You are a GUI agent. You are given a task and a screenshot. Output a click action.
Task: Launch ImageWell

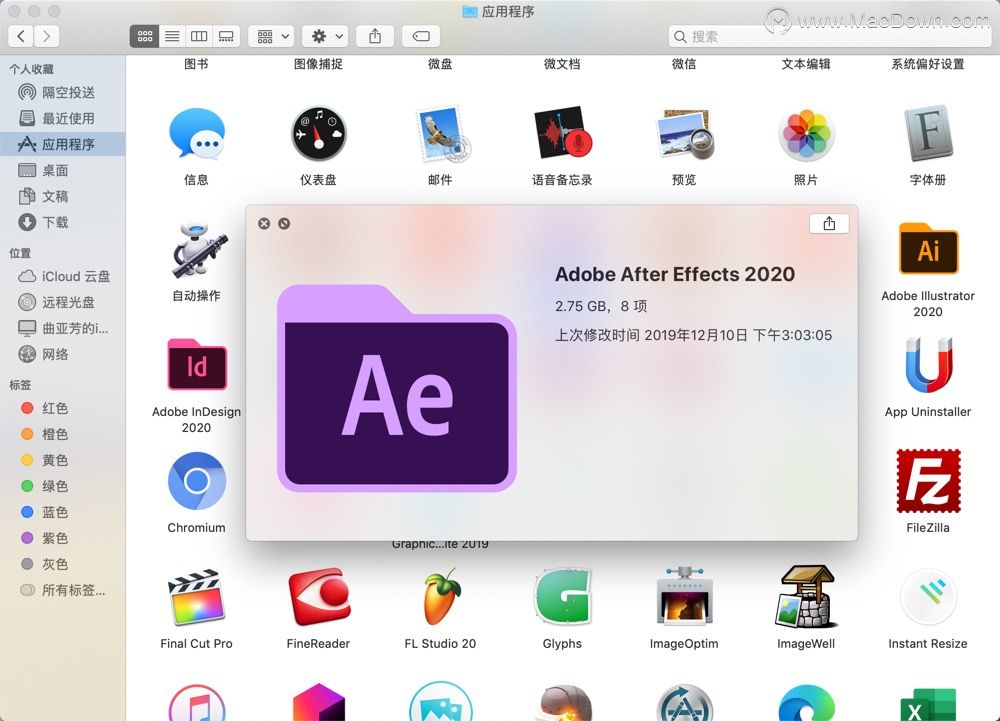806,597
